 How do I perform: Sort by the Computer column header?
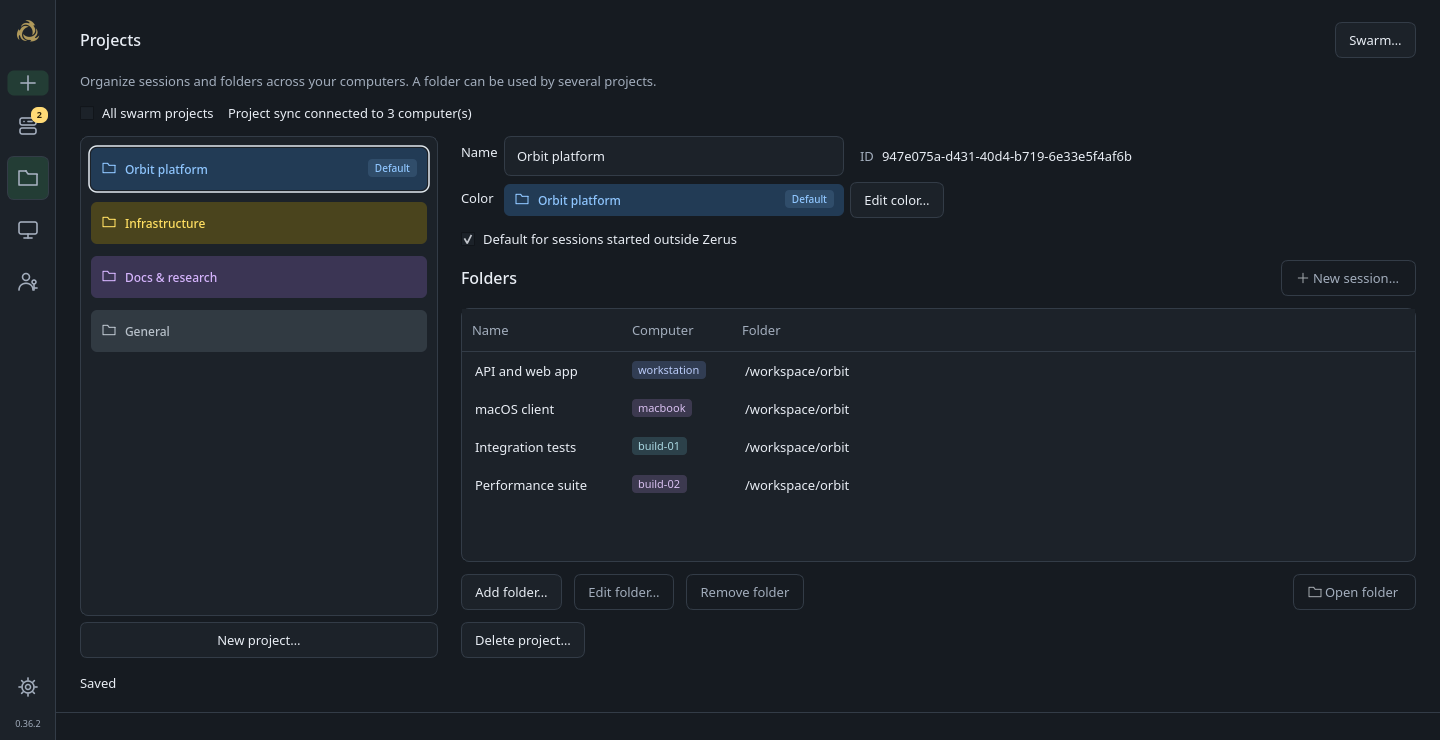(x=662, y=330)
